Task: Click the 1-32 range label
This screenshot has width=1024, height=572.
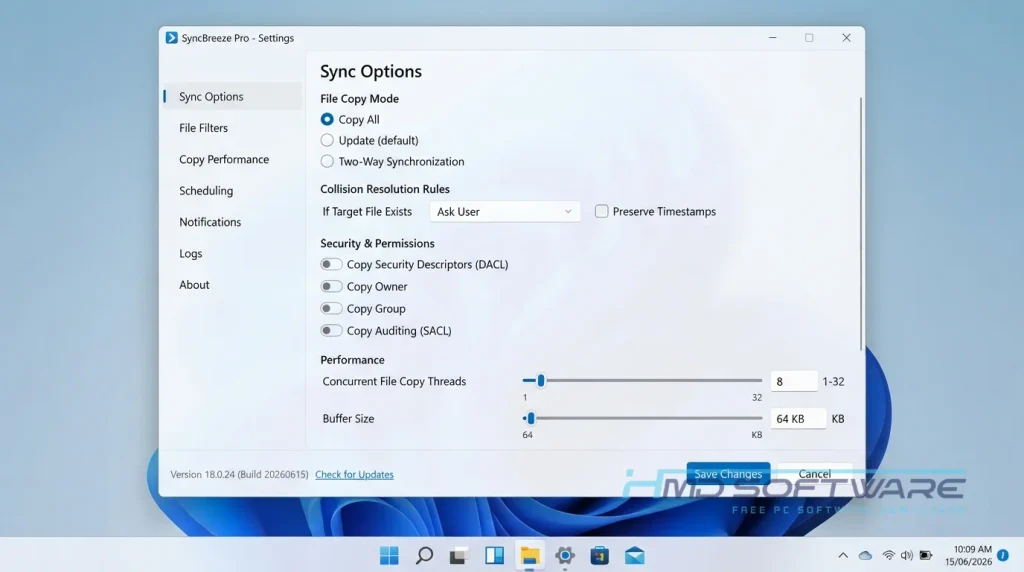Action: coord(833,381)
